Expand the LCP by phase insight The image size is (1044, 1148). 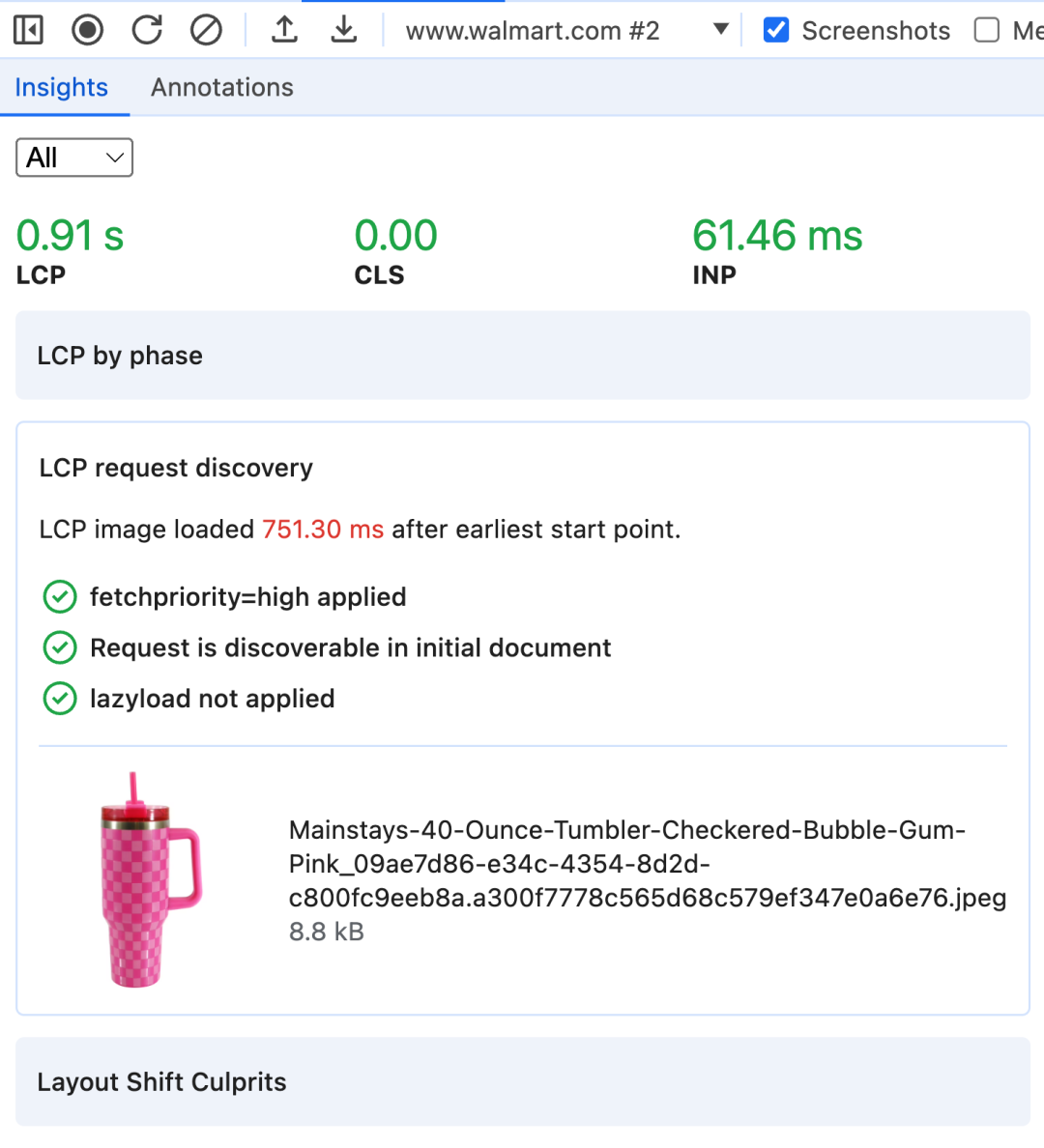click(522, 356)
